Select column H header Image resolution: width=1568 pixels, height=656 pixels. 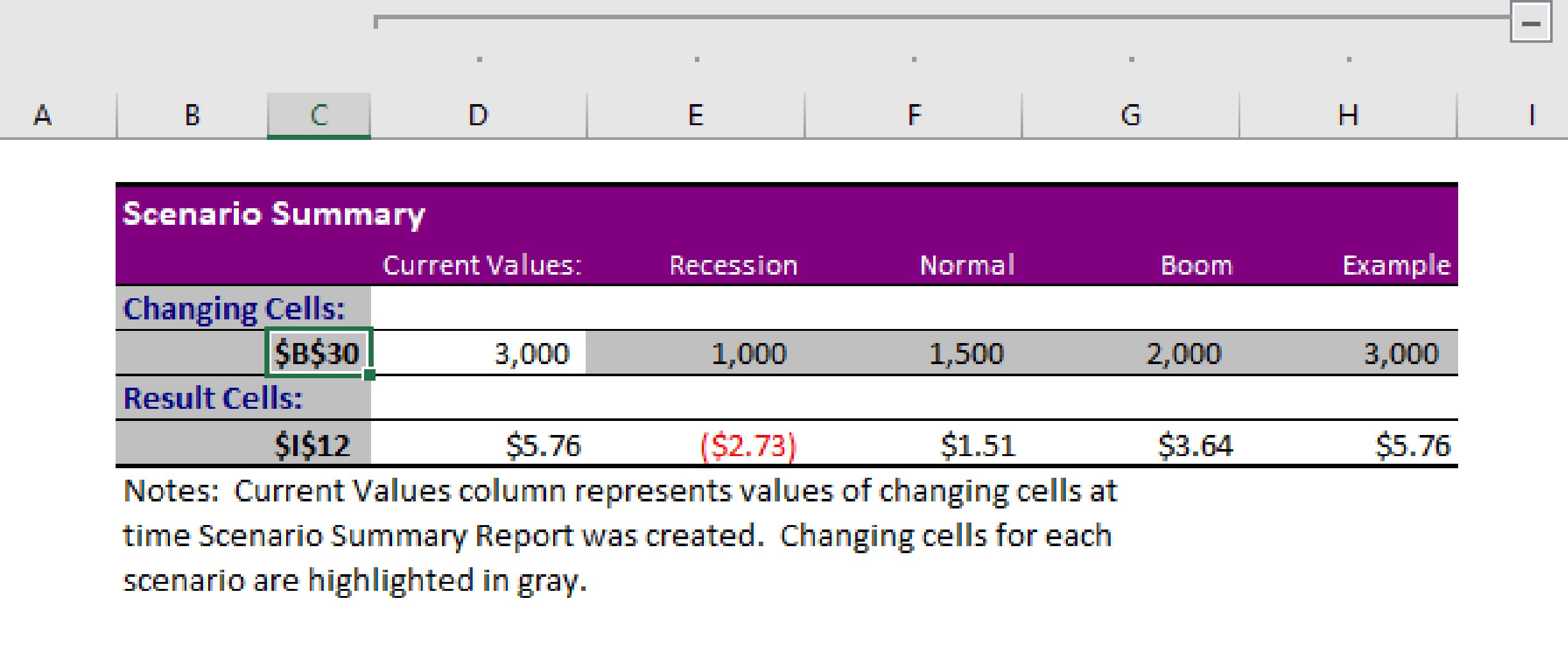tap(1348, 116)
